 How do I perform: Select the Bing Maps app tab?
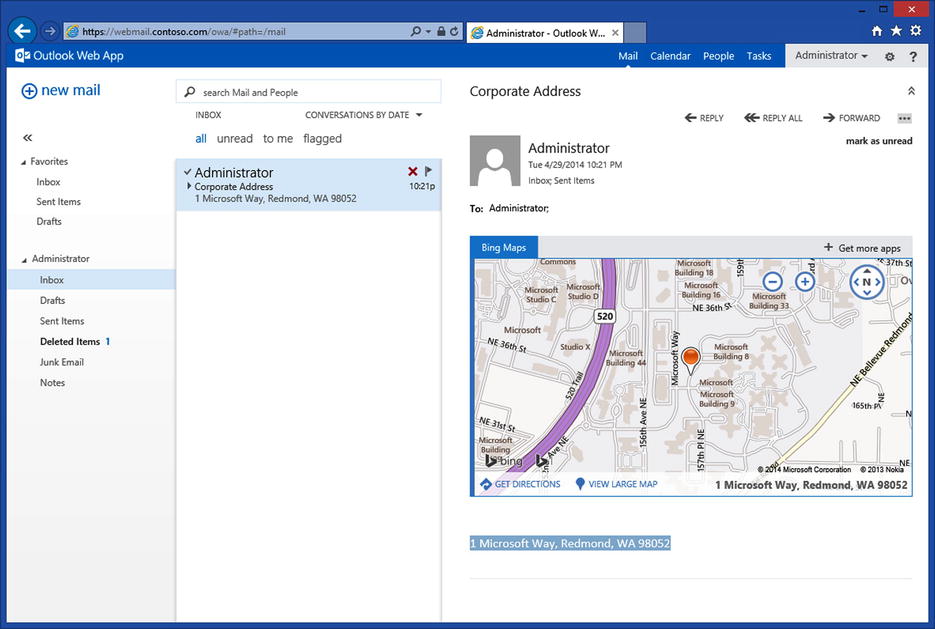(504, 247)
